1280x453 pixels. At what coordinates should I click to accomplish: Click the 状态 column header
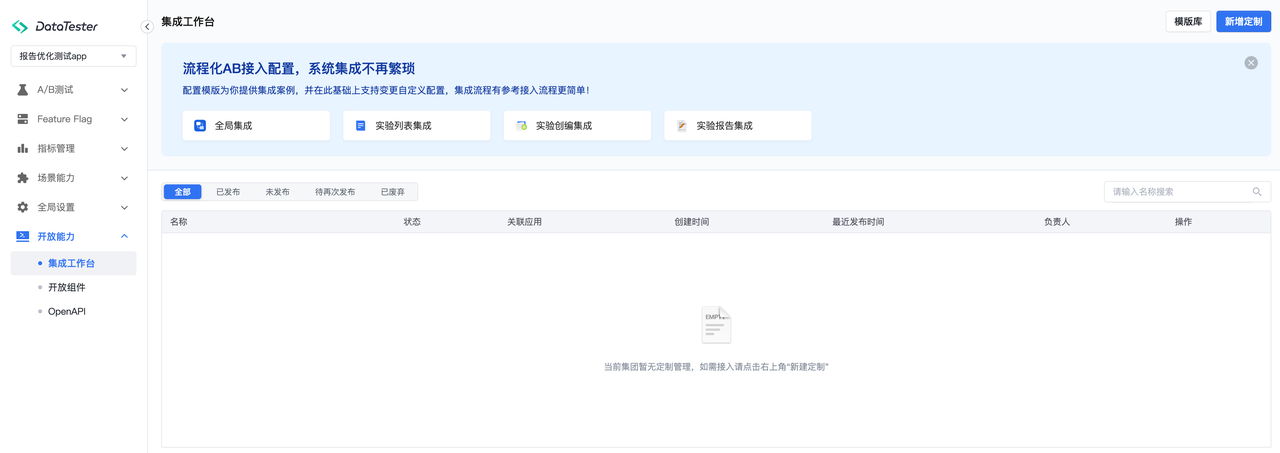point(412,222)
